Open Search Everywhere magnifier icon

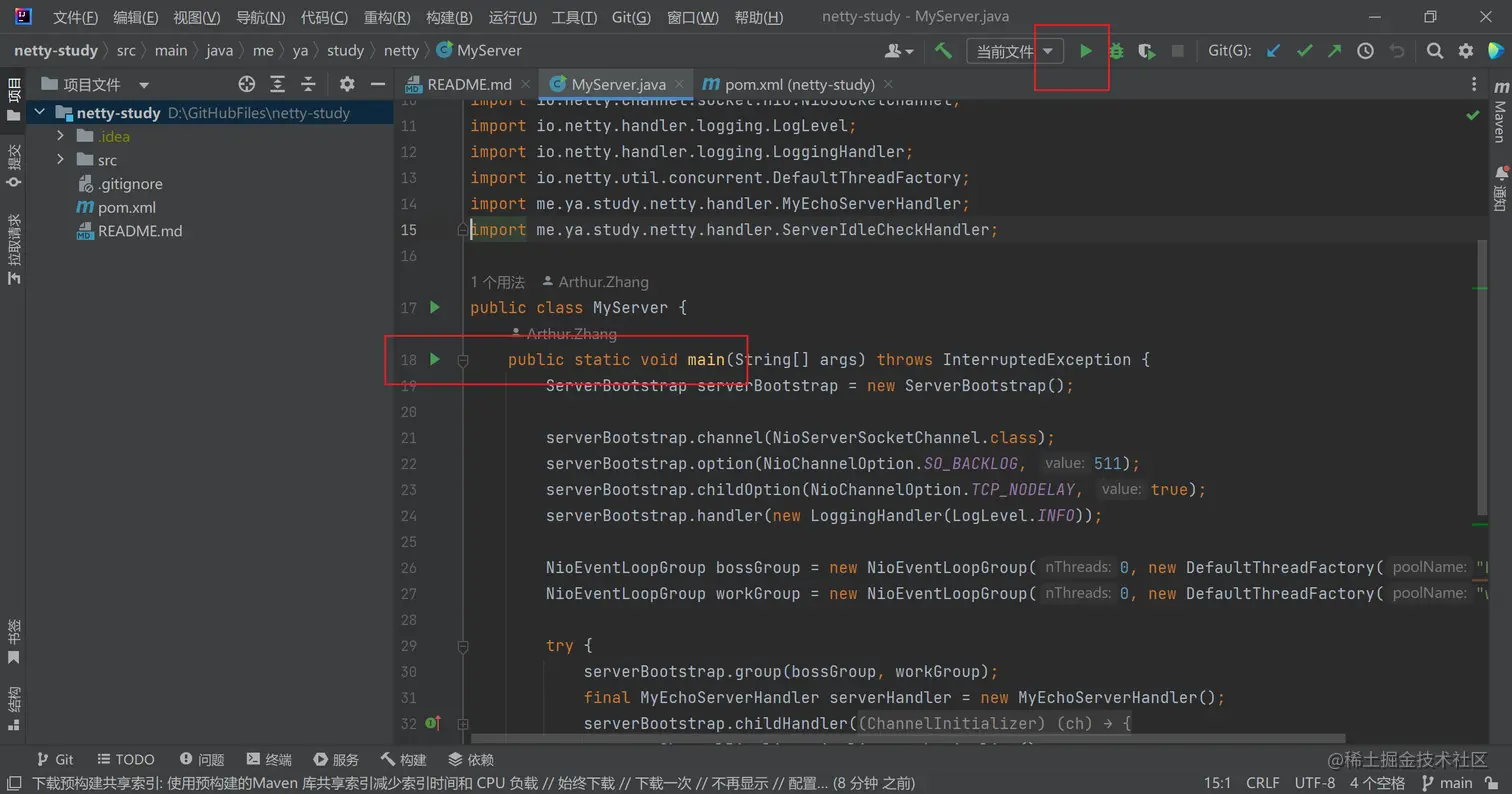pos(1435,51)
